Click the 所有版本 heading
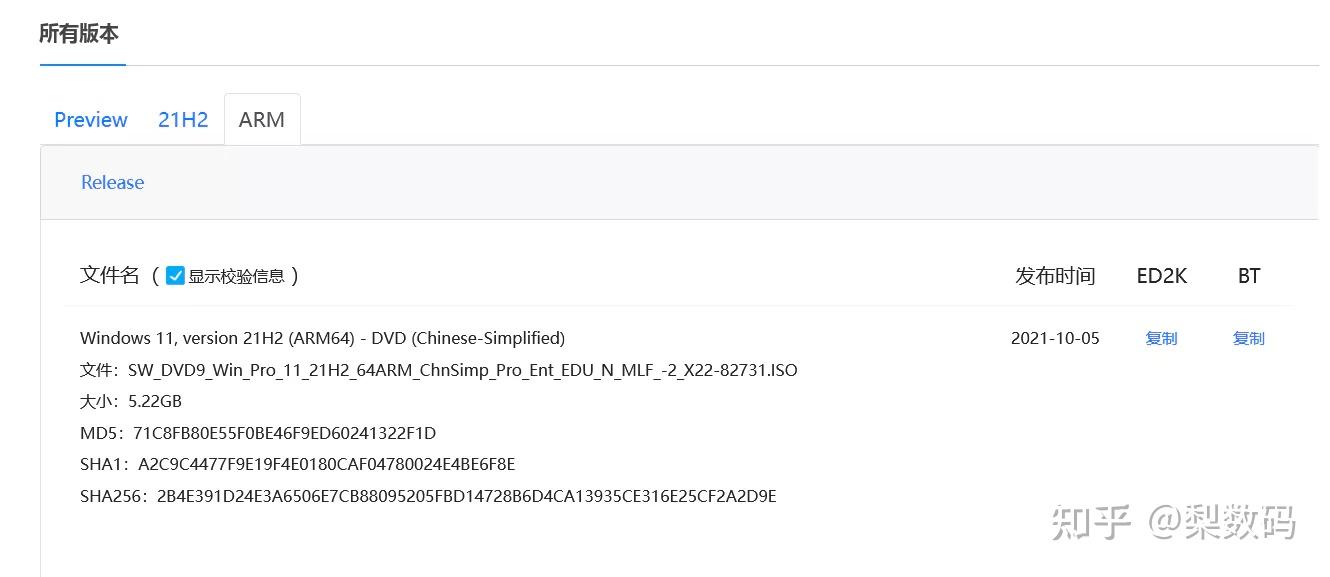Screen dimensions: 1330x577 pos(81,33)
